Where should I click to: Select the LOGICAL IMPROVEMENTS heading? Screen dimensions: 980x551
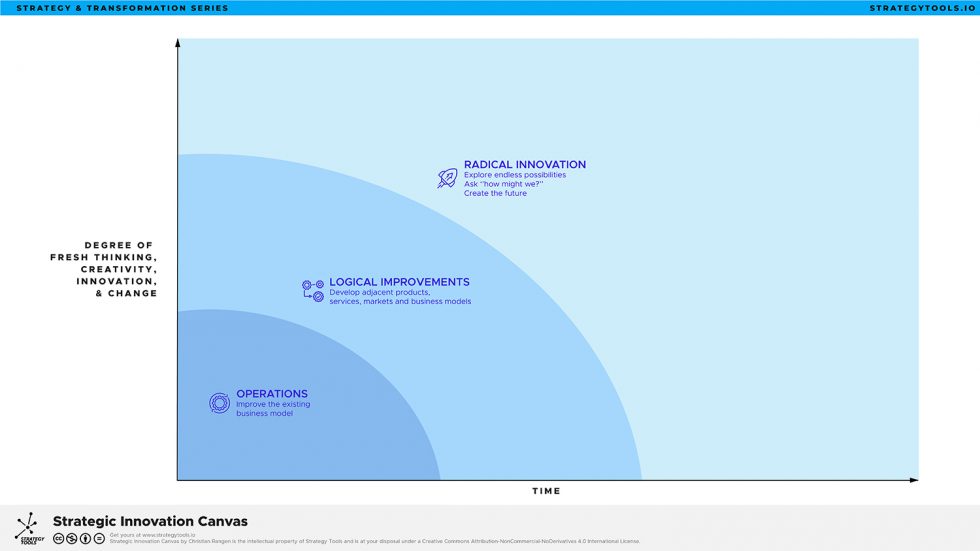coord(399,282)
